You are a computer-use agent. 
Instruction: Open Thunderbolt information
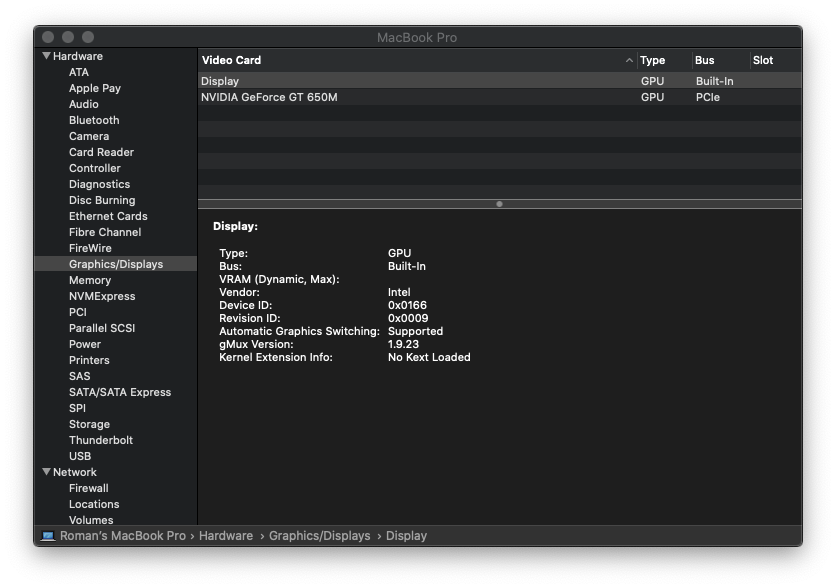101,440
